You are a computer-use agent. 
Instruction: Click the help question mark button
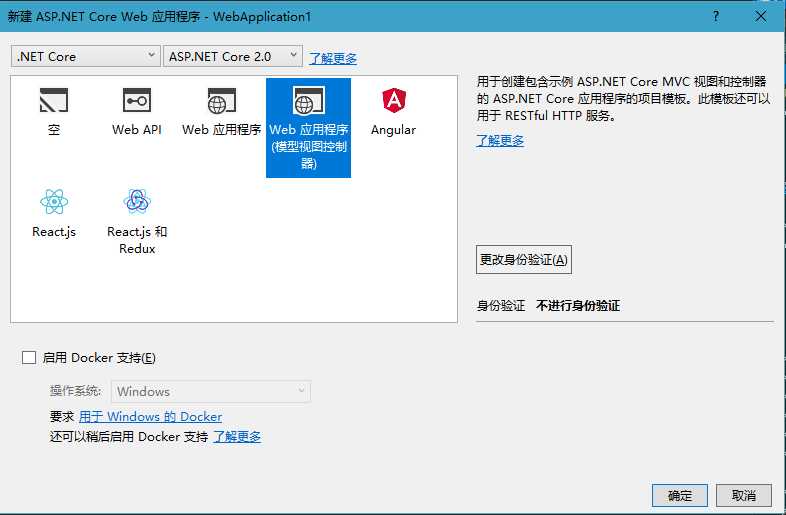716,16
